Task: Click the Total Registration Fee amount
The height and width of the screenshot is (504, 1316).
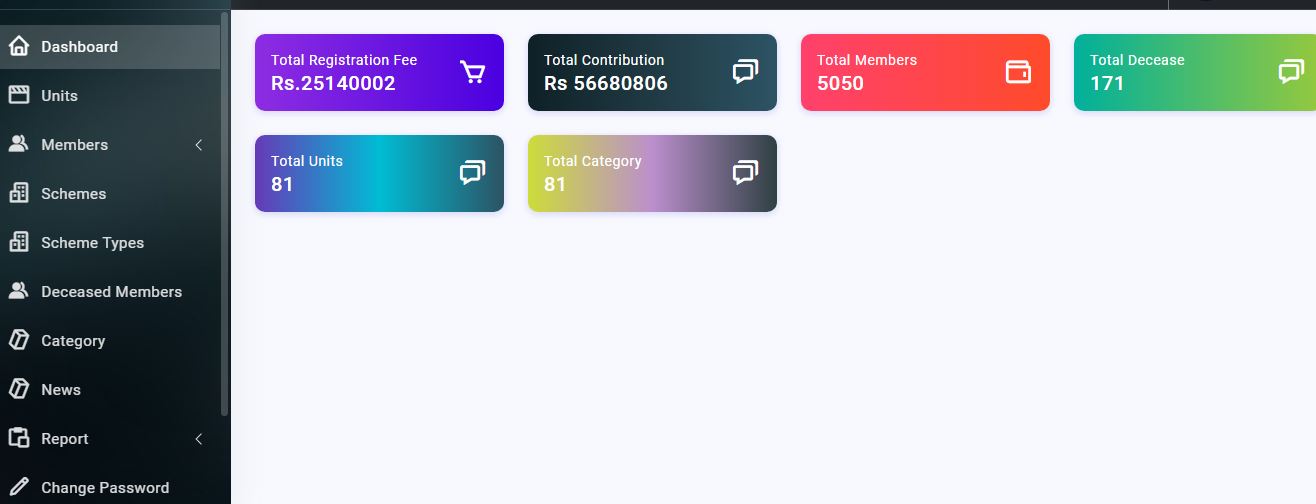Action: coord(333,83)
